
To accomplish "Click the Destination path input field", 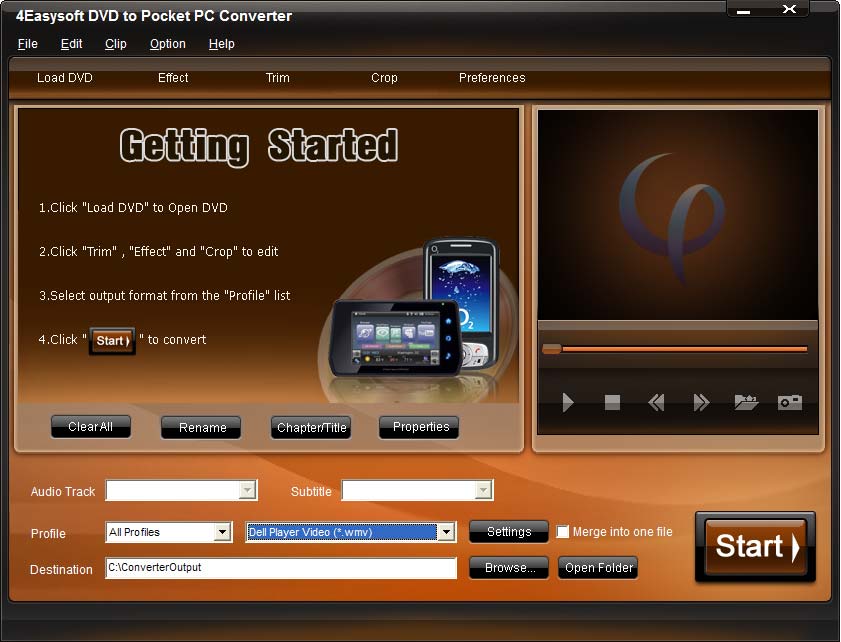I will [281, 567].
